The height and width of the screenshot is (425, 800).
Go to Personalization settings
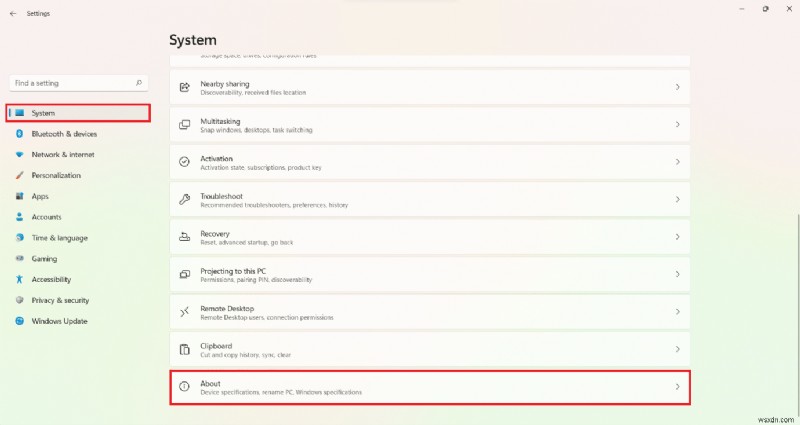point(56,176)
